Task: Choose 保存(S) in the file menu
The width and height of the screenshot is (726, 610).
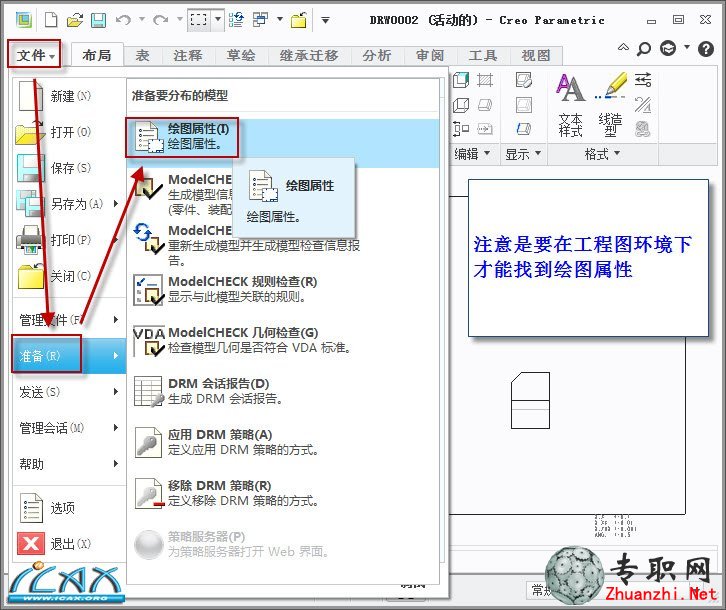Action: (69, 168)
